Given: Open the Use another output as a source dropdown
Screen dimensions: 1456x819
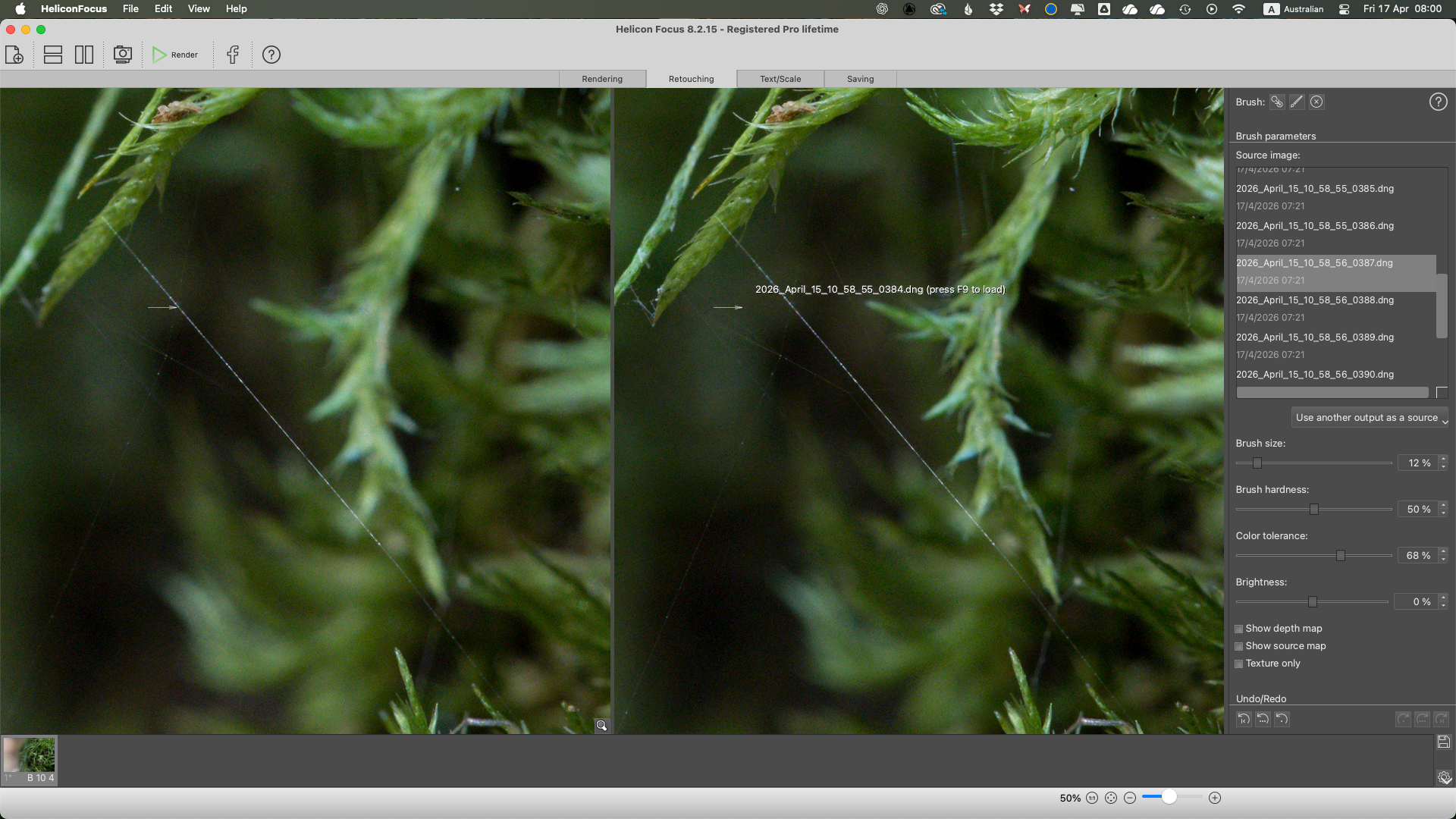Looking at the screenshot, I should (1369, 417).
